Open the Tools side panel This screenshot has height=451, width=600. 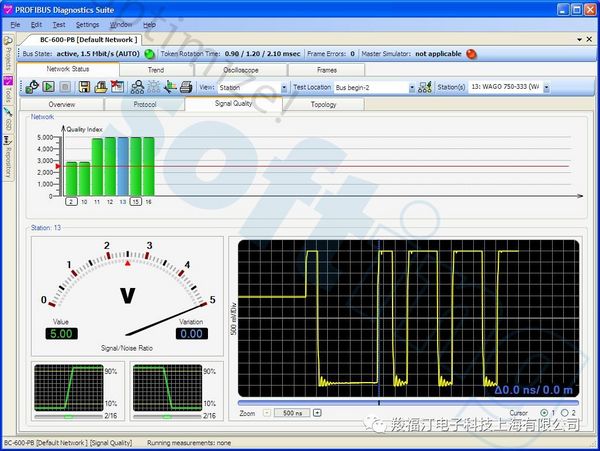(x=8, y=88)
